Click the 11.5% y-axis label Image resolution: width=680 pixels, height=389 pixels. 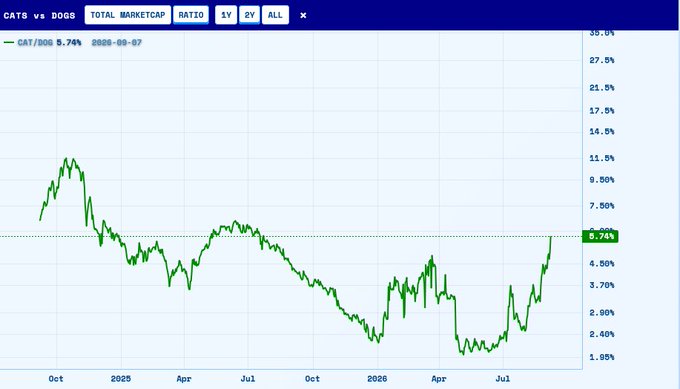tap(602, 158)
